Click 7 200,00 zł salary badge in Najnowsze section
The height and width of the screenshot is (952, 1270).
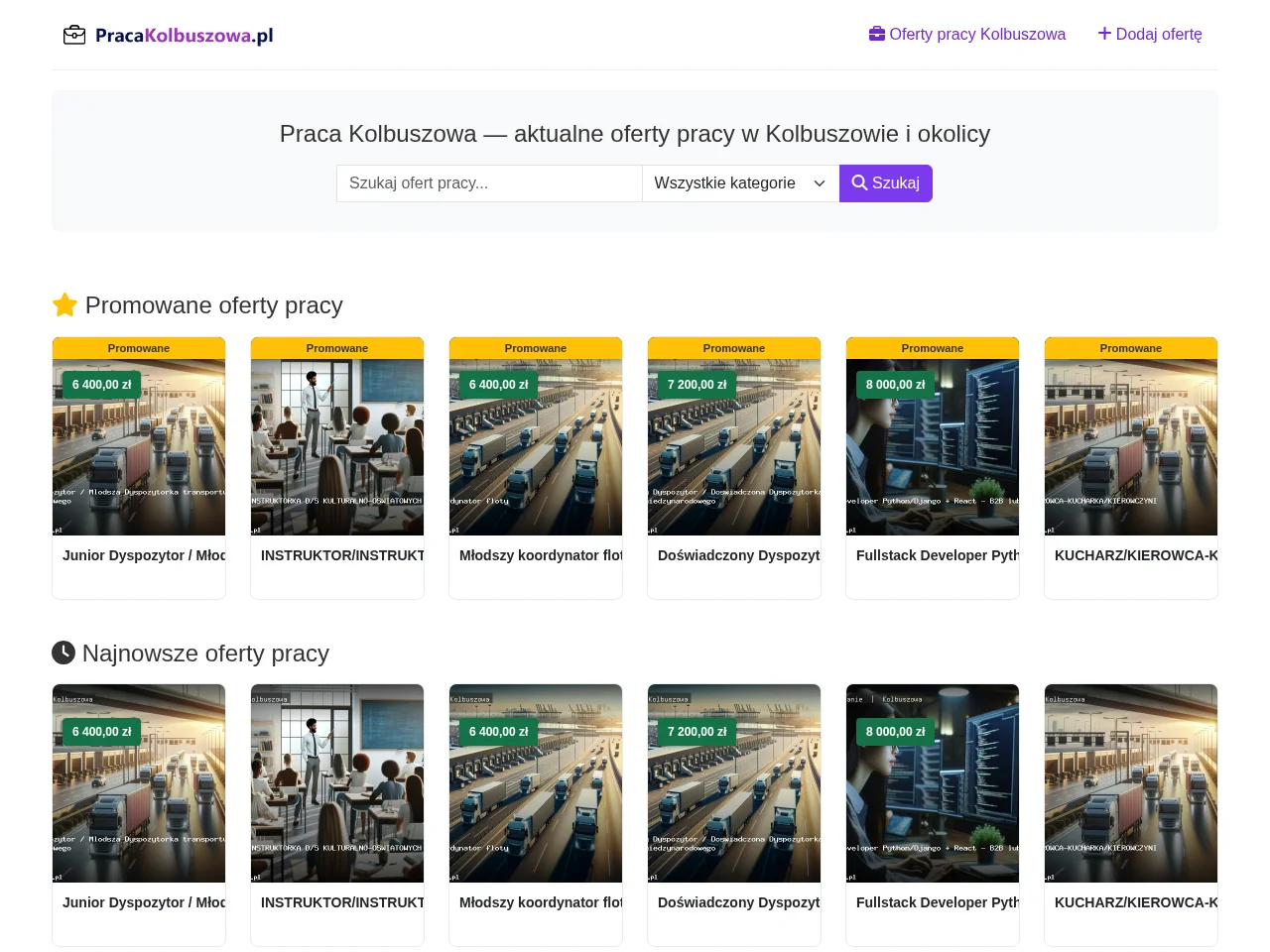[697, 732]
